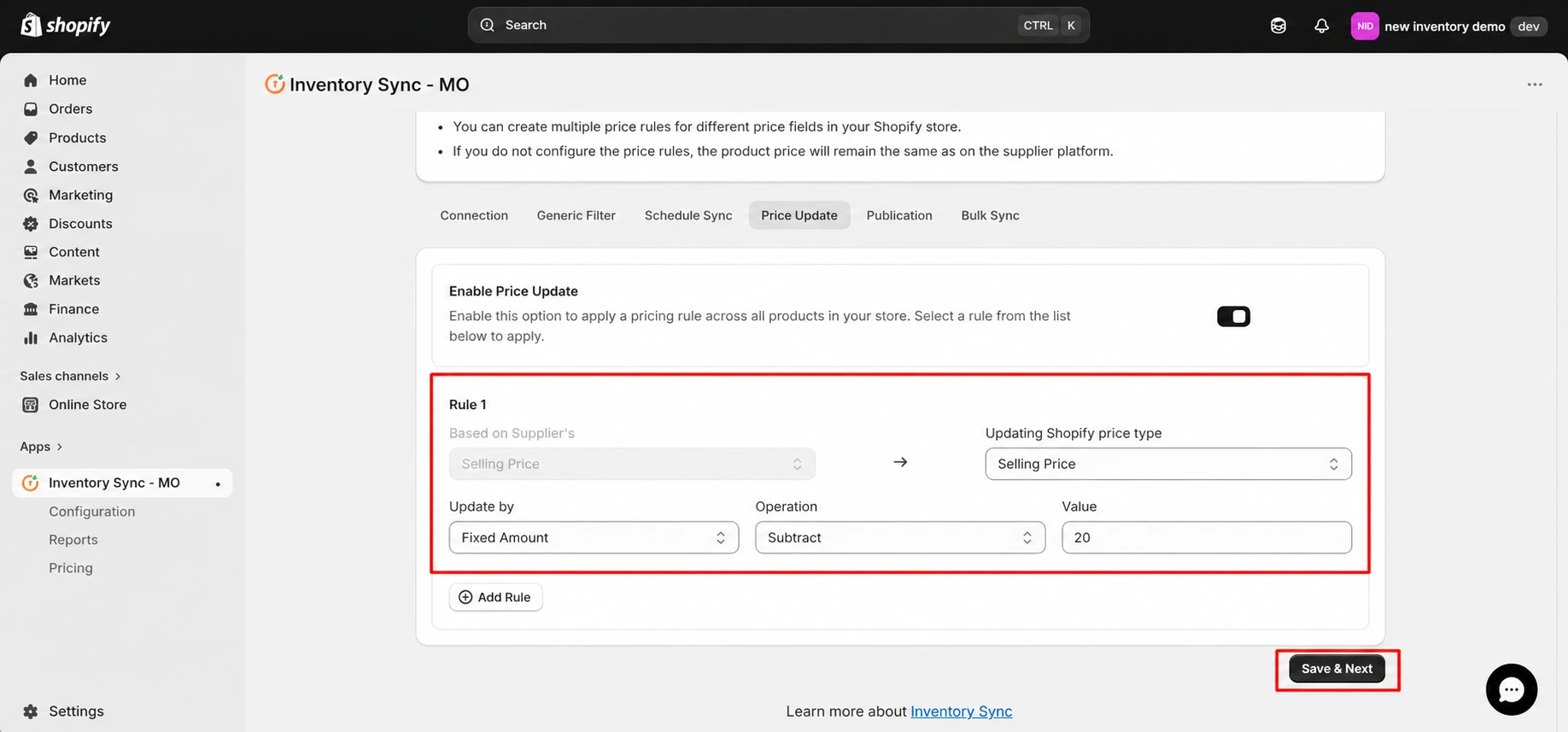Open Pricing under Inventory Sync
The width and height of the screenshot is (1568, 732).
click(x=70, y=568)
